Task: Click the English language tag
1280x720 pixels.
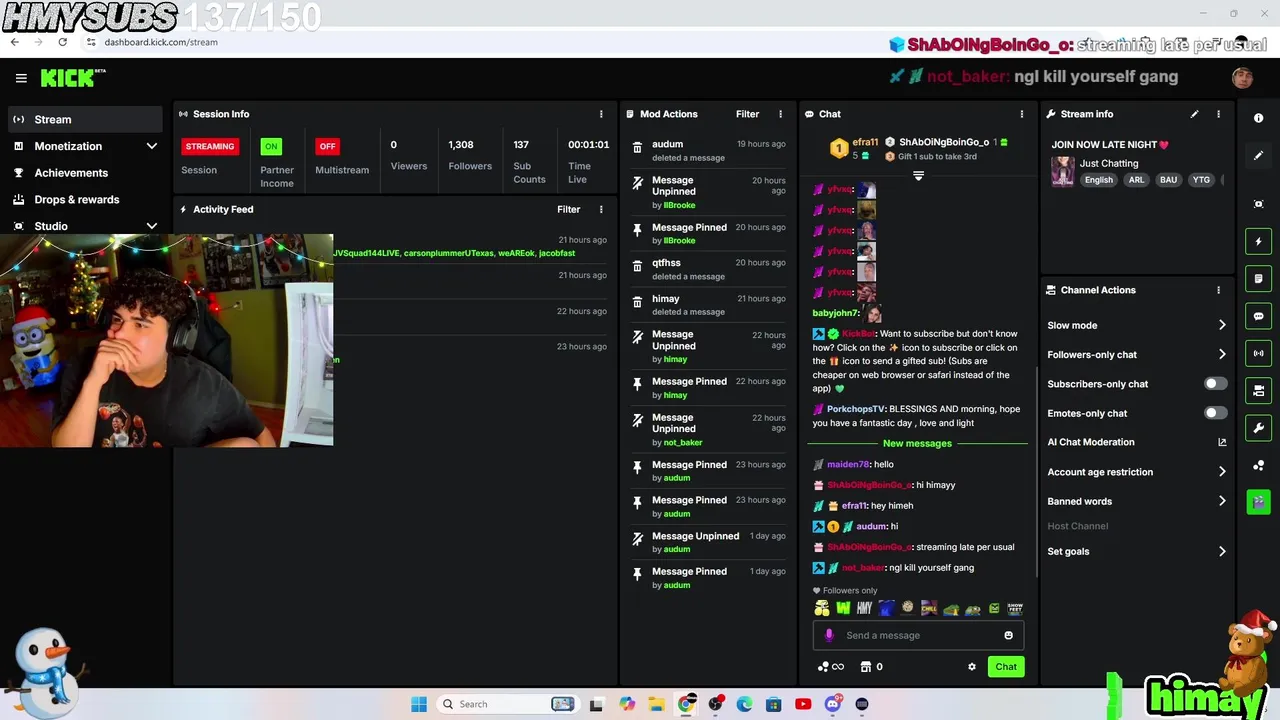Action: pyautogui.click(x=1098, y=180)
